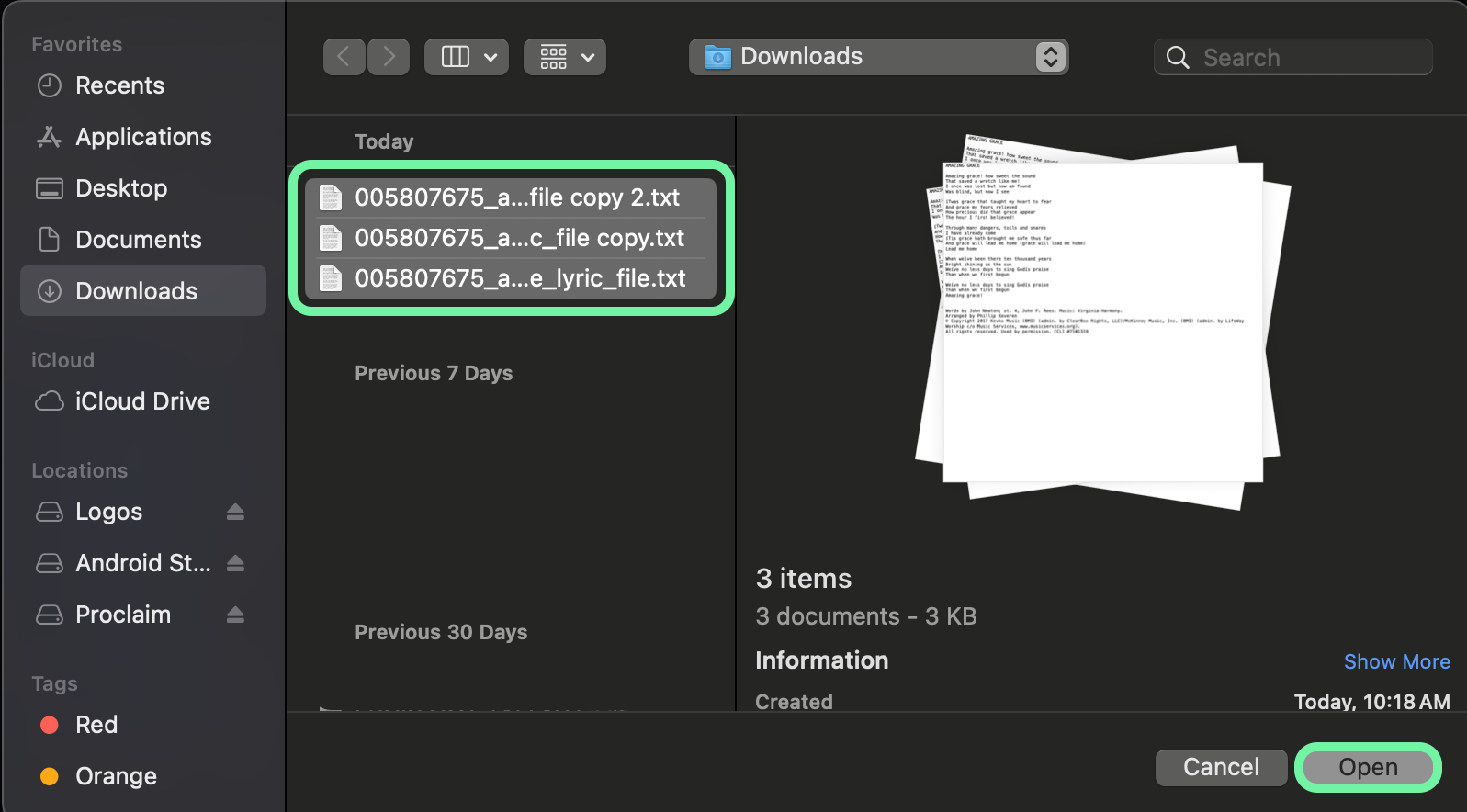Go forward with the right chevron button
This screenshot has height=812, width=1467.
pyautogui.click(x=389, y=57)
